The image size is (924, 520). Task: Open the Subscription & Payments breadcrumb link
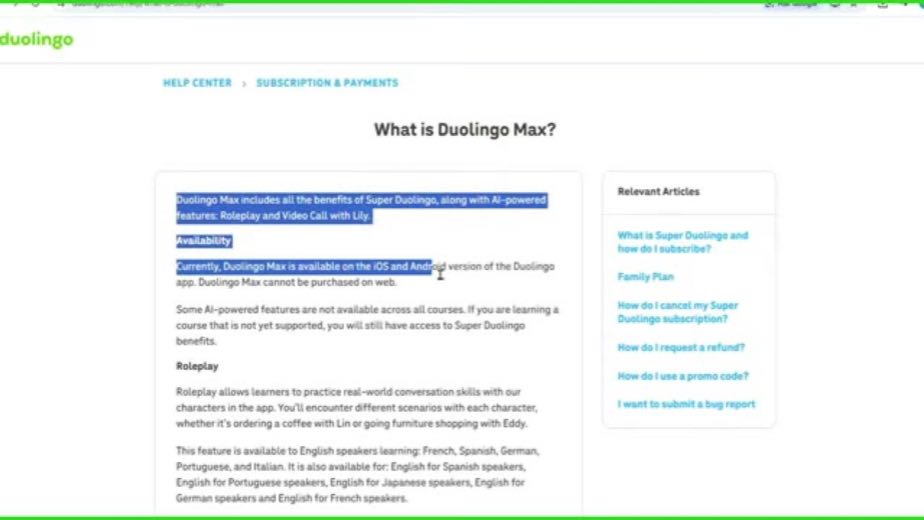(x=327, y=83)
